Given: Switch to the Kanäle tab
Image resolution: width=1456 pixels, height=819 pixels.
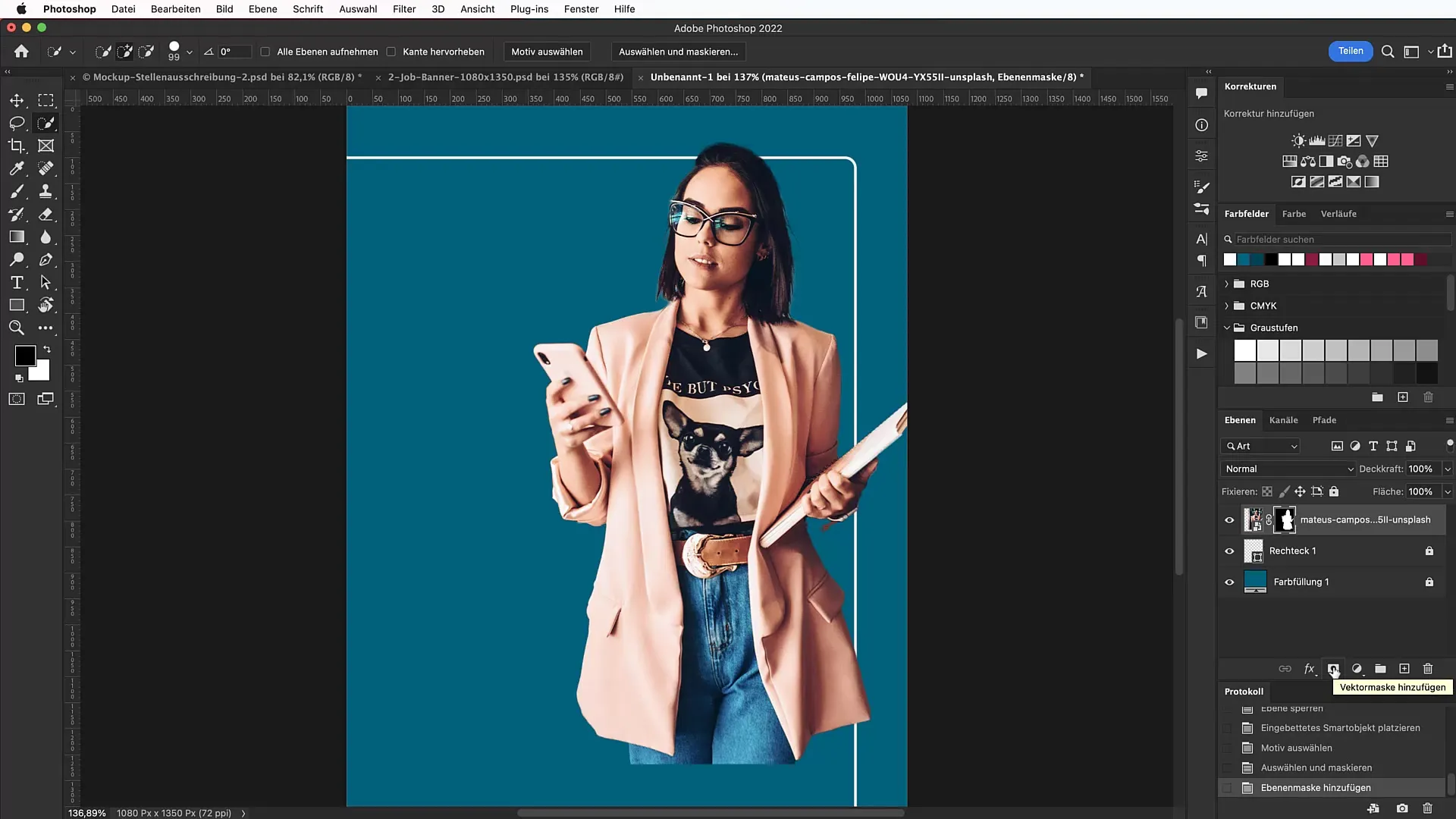Looking at the screenshot, I should click(1283, 419).
